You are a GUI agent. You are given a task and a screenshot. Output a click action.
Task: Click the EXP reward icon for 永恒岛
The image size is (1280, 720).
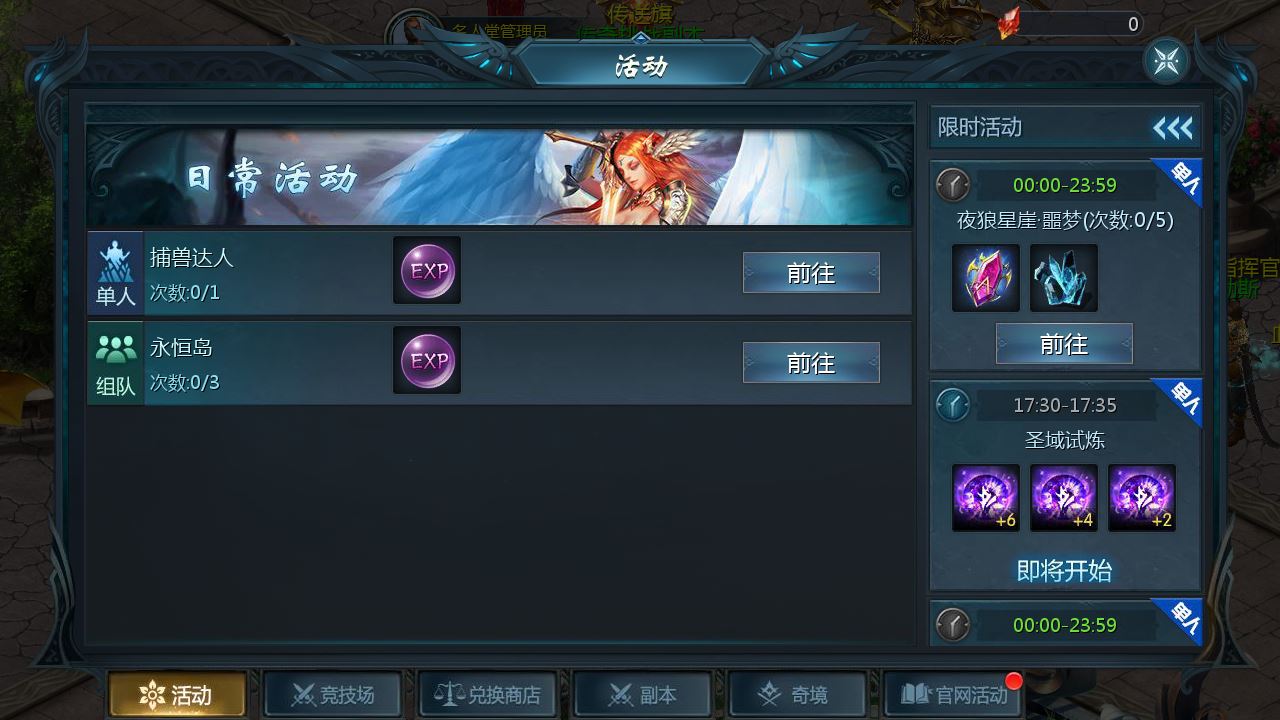(427, 360)
